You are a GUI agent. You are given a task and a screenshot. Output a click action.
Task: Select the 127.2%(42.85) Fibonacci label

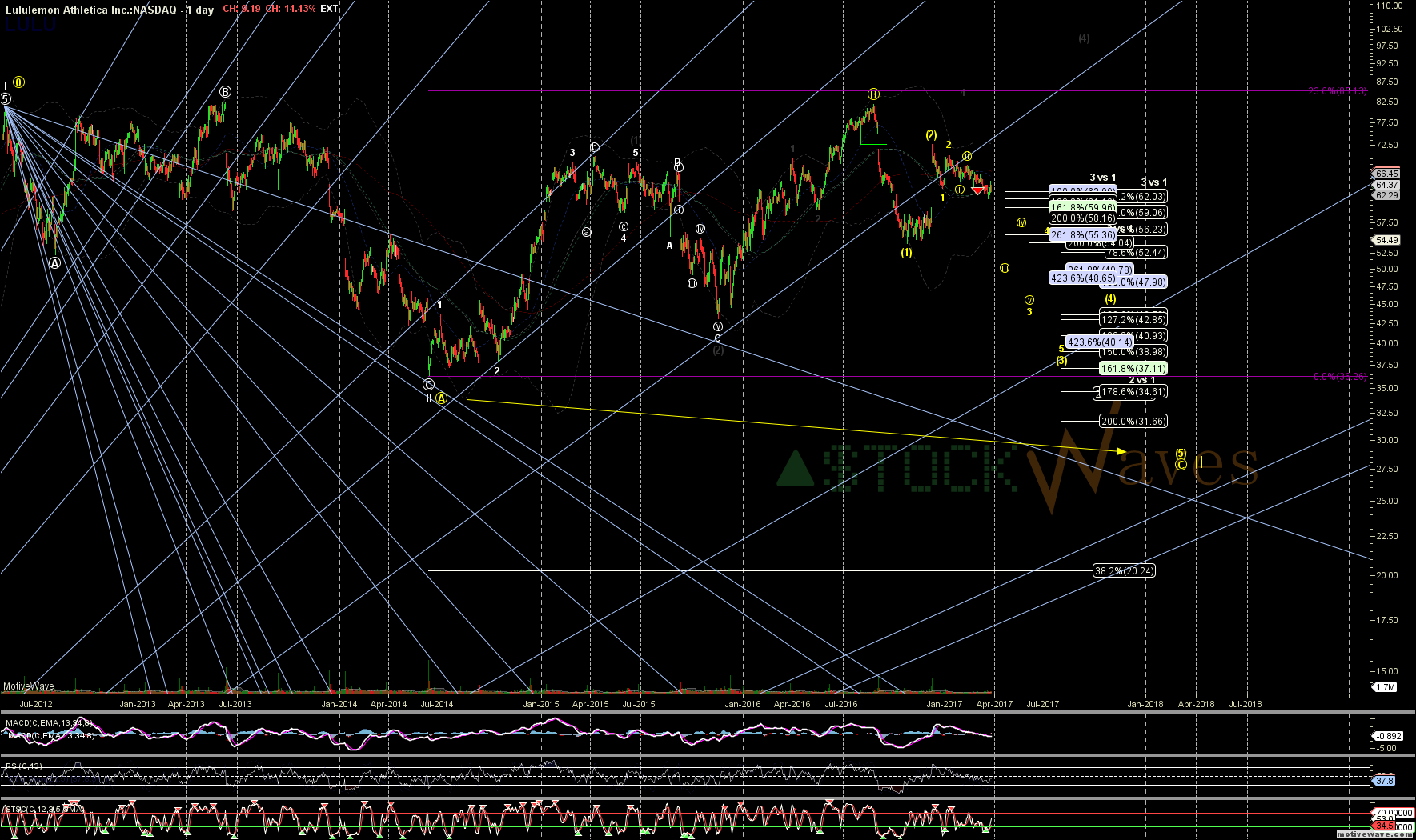1133,320
